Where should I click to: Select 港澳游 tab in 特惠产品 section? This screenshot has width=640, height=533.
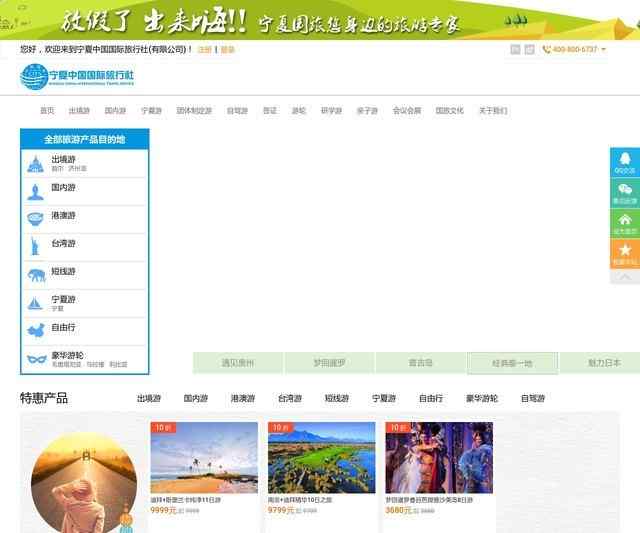click(x=243, y=398)
